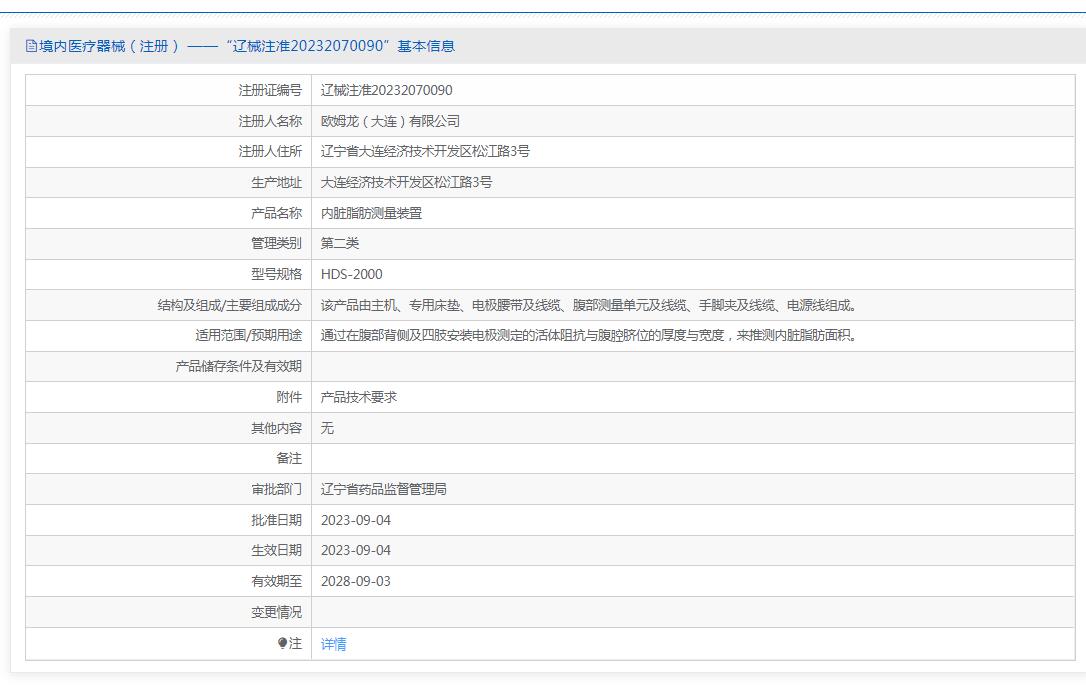Click registrant address 辽宁省大连经济技术开发区松江路3号

425,152
